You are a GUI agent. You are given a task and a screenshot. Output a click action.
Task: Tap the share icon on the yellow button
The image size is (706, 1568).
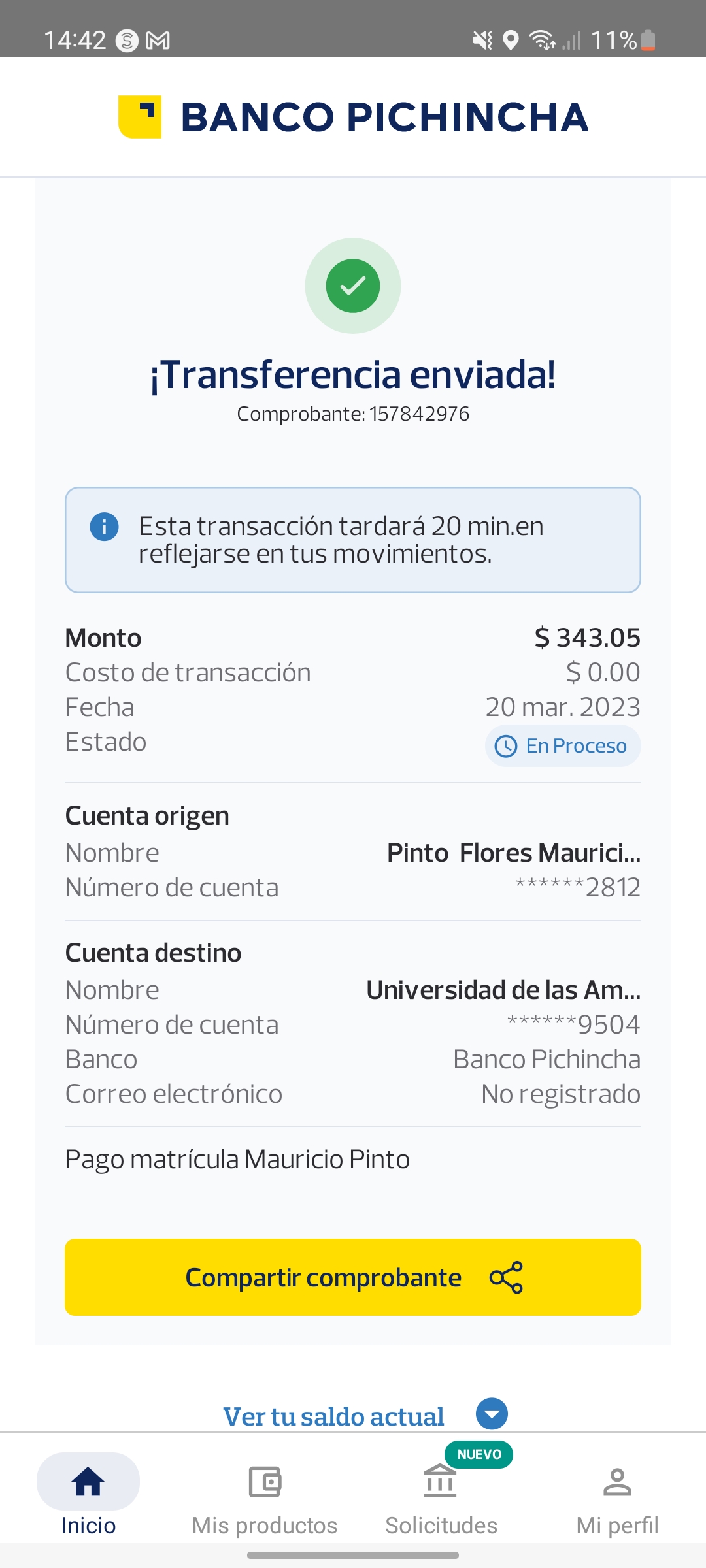(x=506, y=1277)
